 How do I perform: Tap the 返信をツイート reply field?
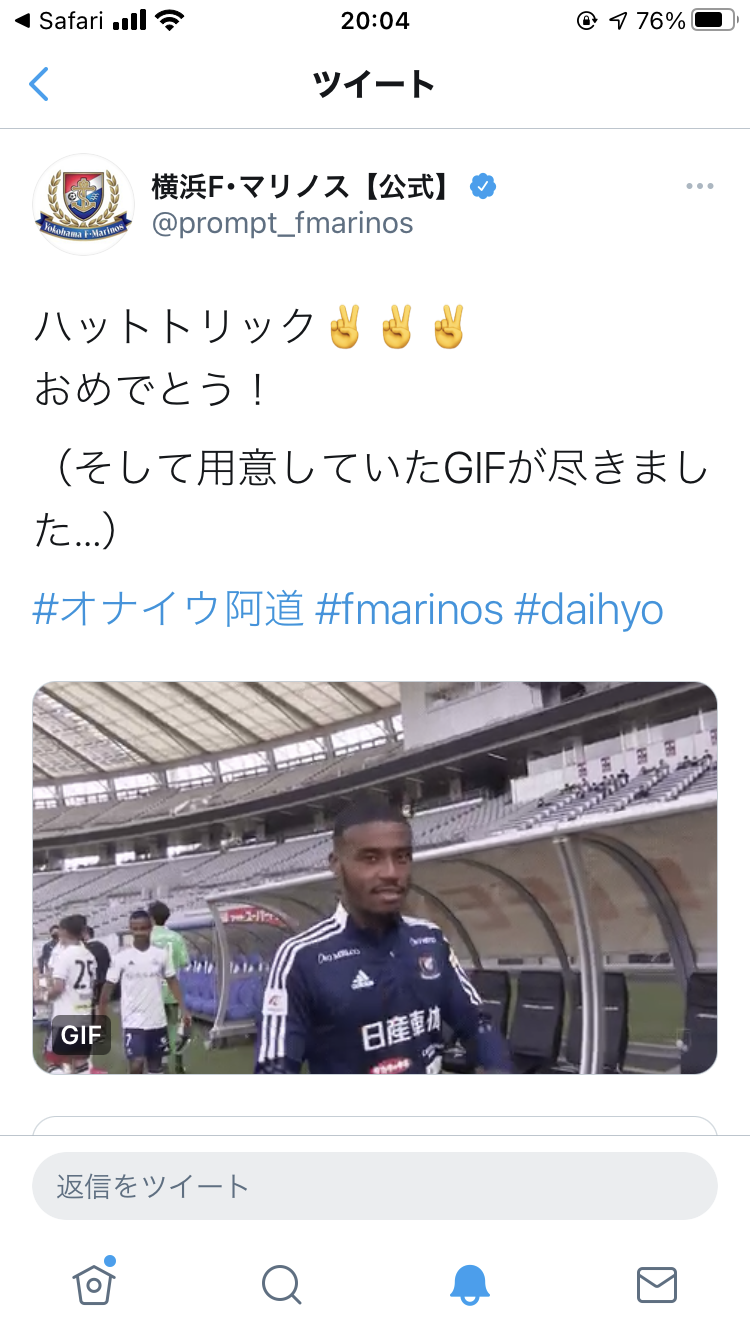pos(375,1186)
